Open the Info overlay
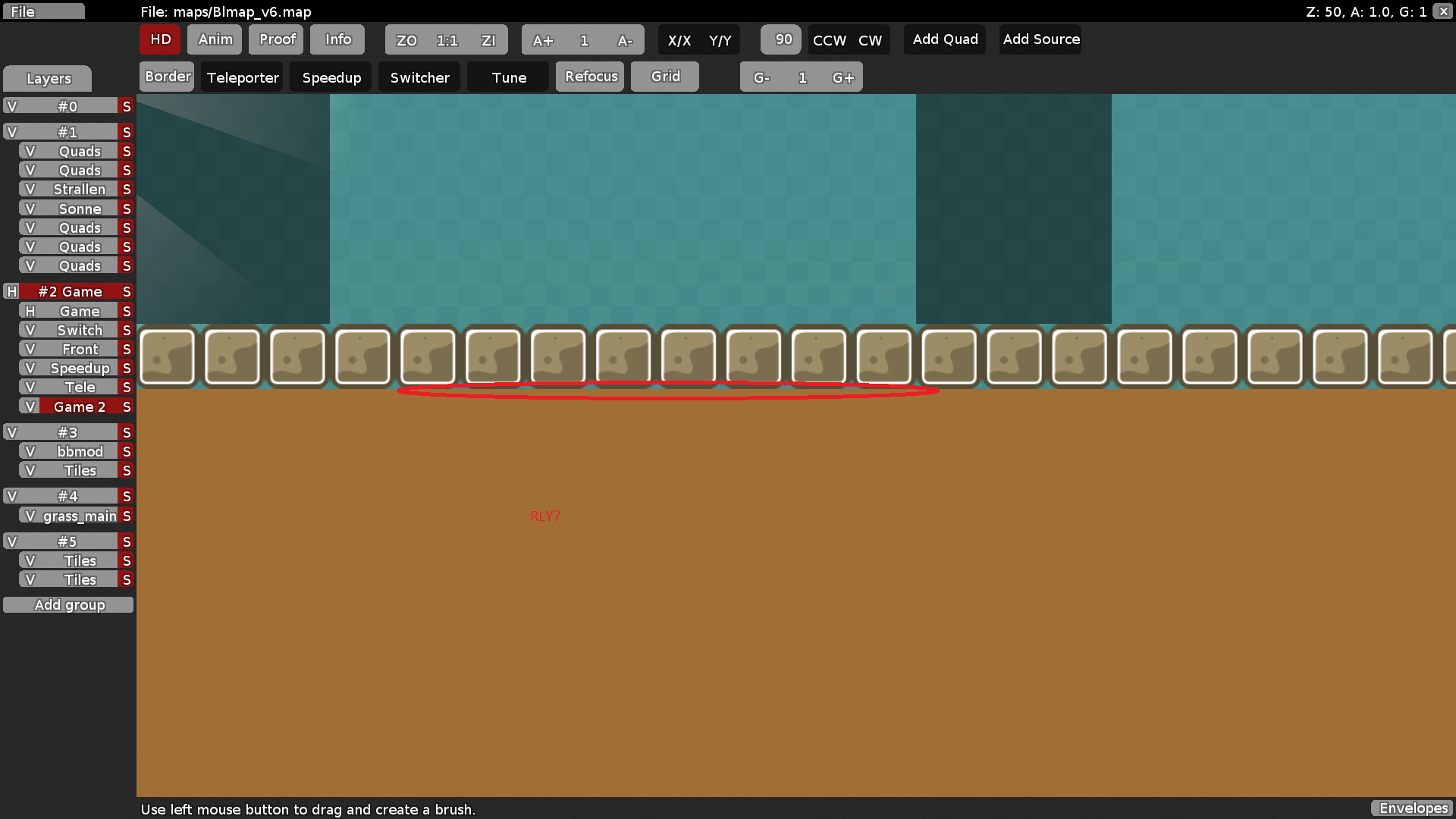This screenshot has height=819, width=1456. [337, 39]
